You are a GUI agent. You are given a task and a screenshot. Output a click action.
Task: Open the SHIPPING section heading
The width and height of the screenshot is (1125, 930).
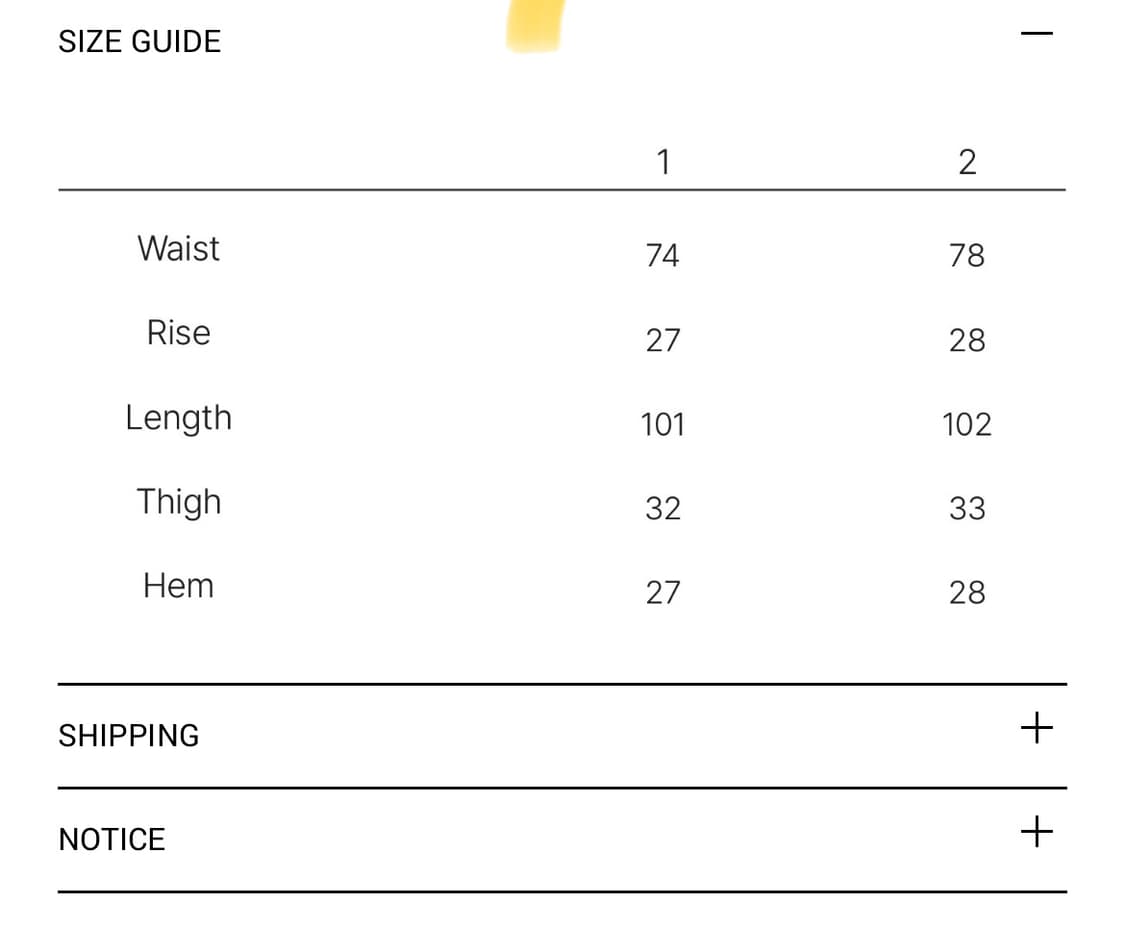[129, 736]
